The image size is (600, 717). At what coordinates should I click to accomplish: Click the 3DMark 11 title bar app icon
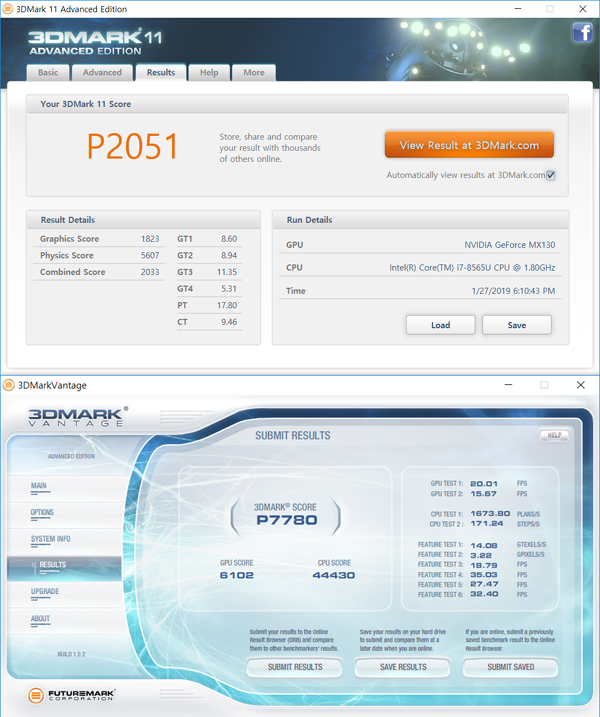[8, 9]
